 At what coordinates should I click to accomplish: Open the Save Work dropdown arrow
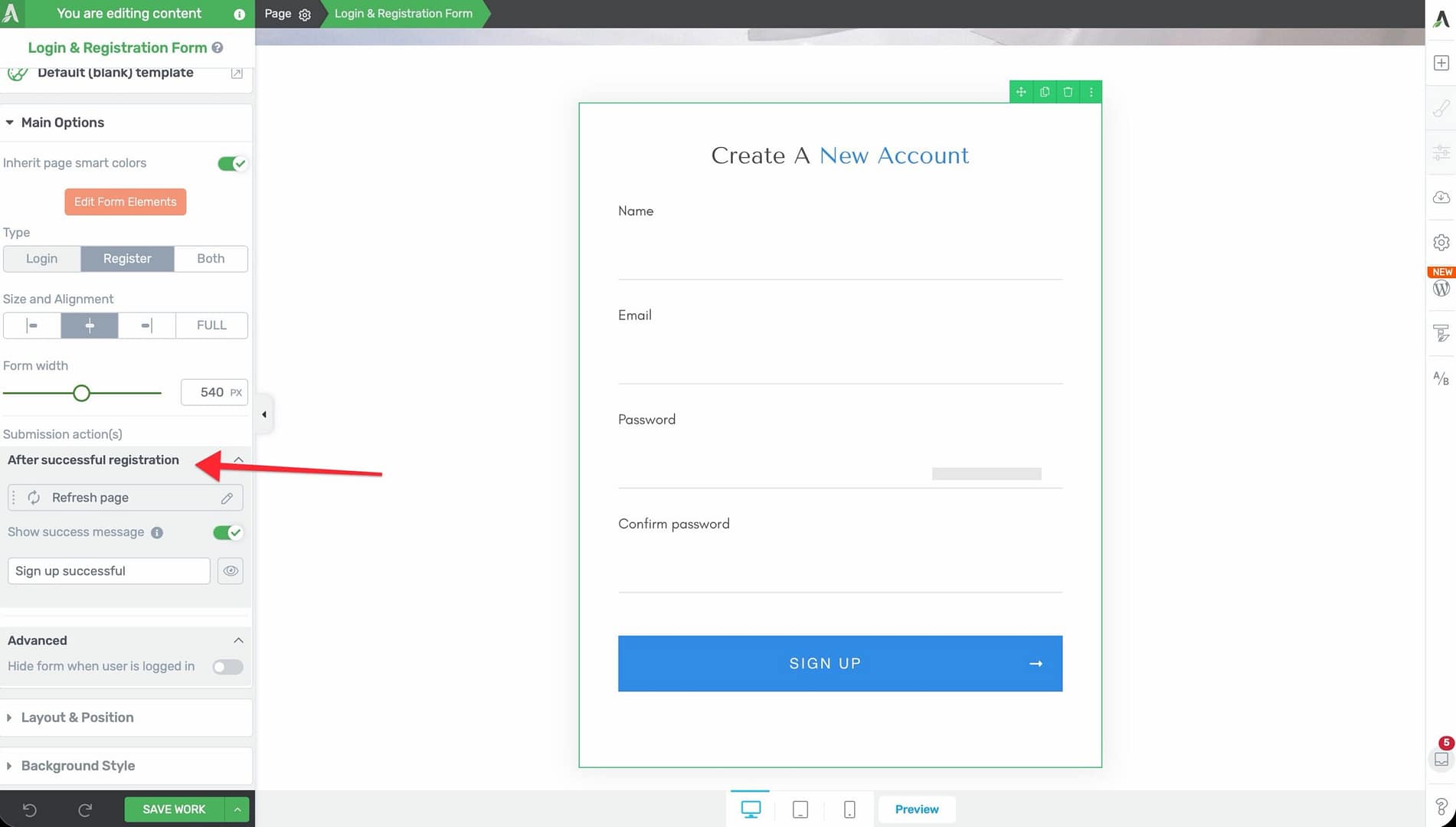[237, 809]
